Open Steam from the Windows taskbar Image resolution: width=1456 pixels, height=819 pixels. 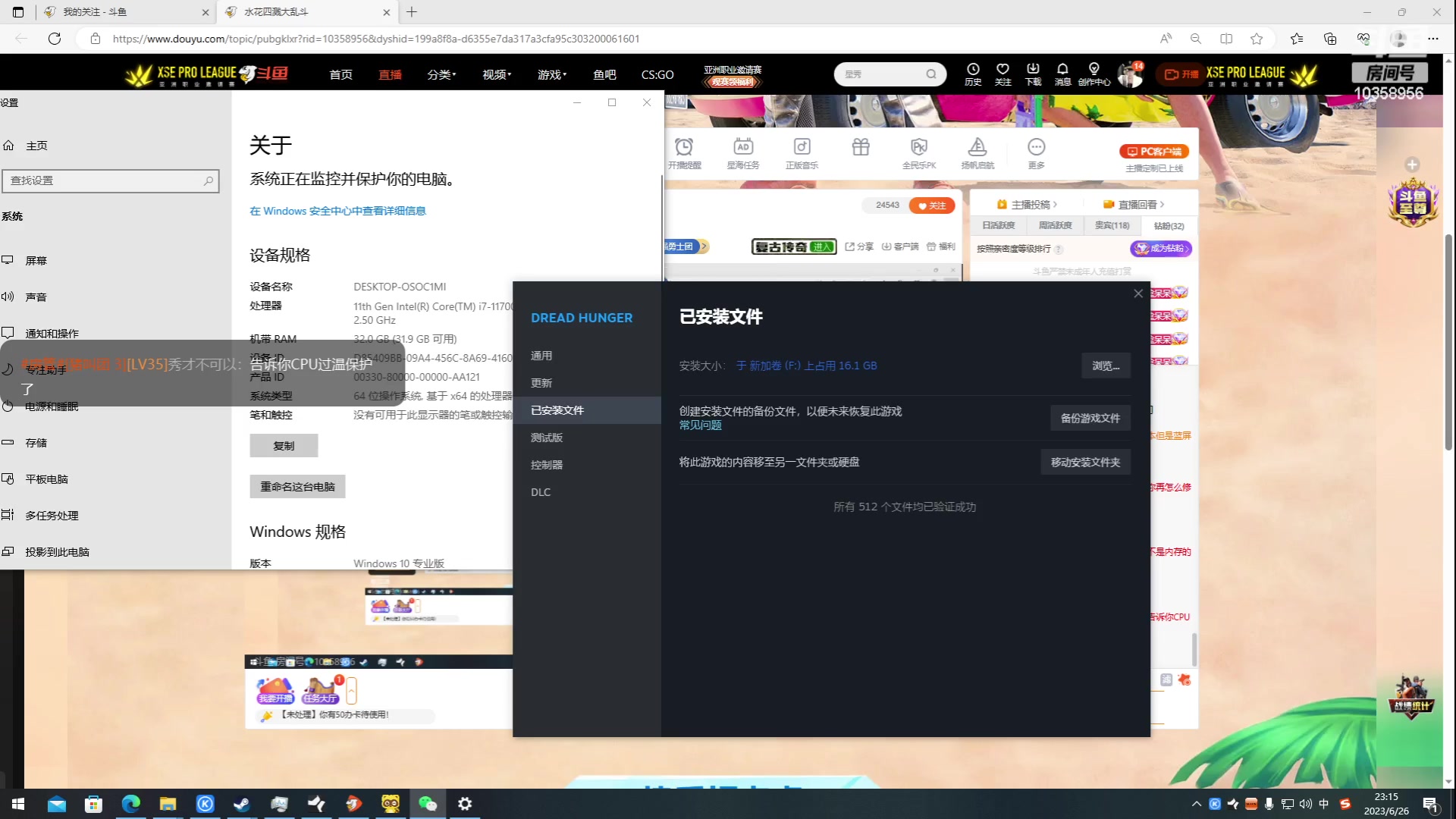242,804
